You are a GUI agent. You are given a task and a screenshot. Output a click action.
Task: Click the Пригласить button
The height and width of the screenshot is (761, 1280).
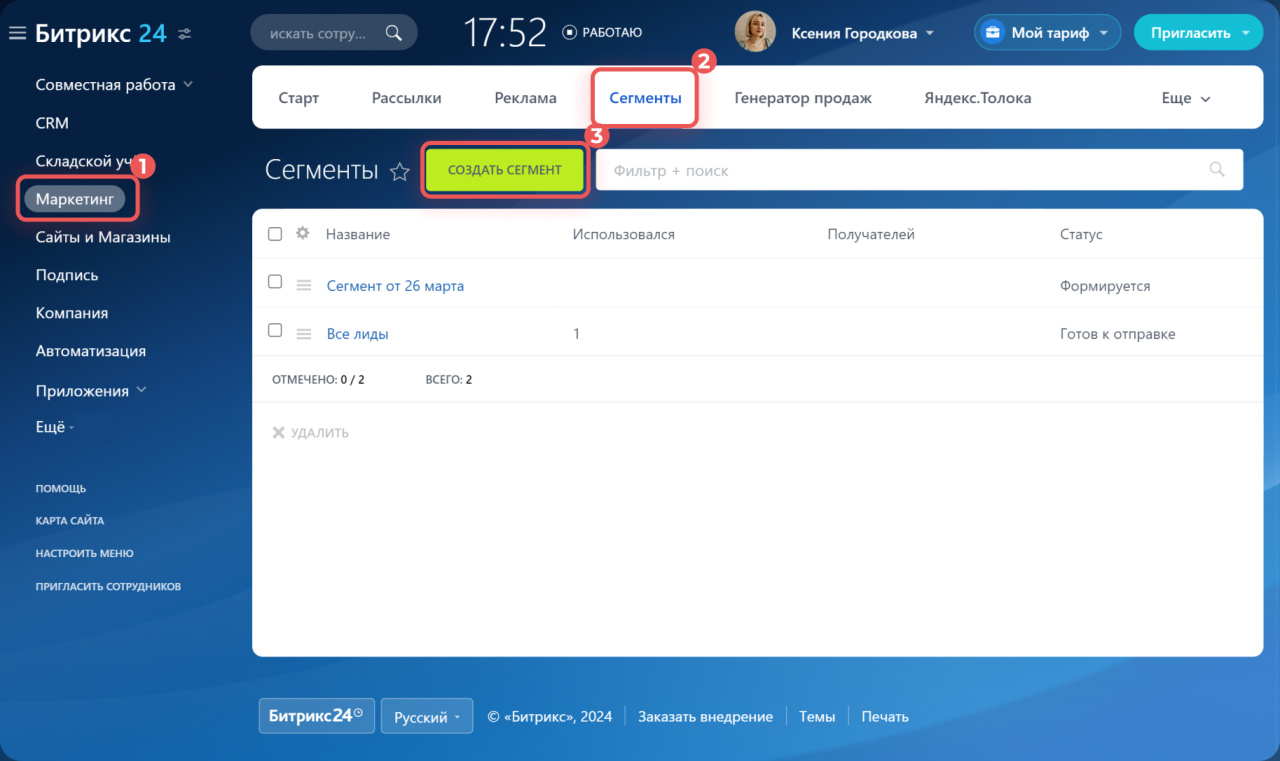(1190, 33)
